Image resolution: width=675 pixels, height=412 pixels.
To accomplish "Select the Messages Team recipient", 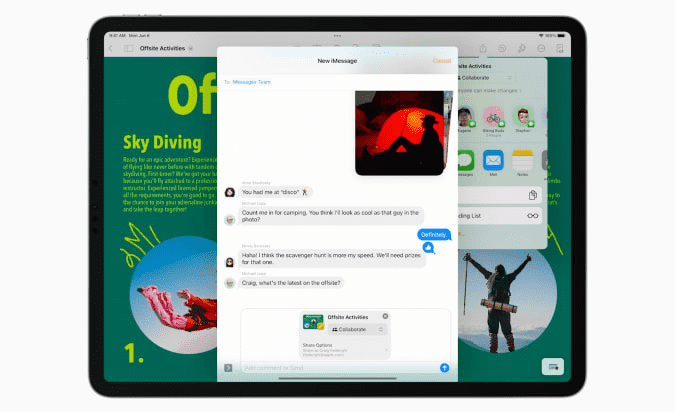I will point(251,82).
